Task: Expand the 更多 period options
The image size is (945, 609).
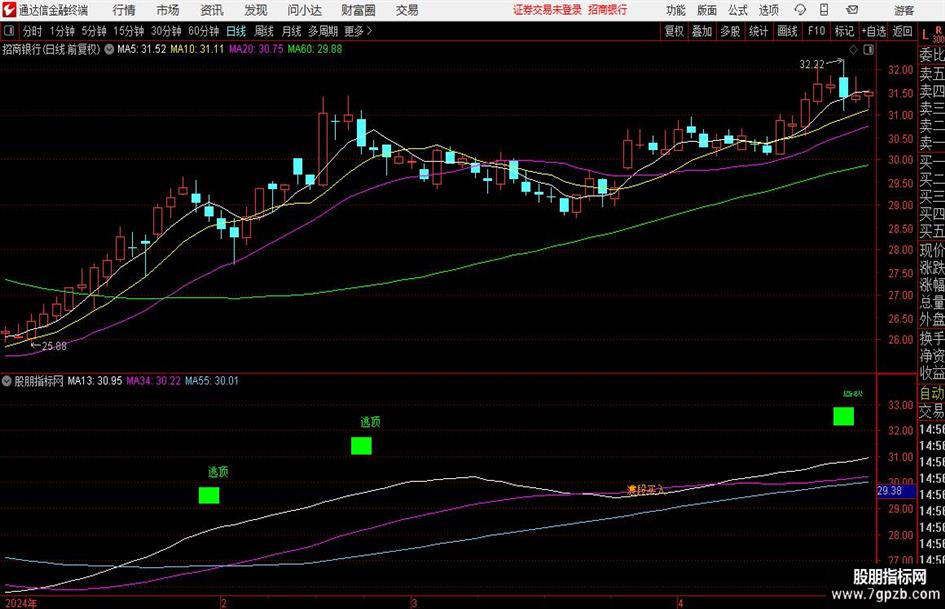Action: [358, 31]
